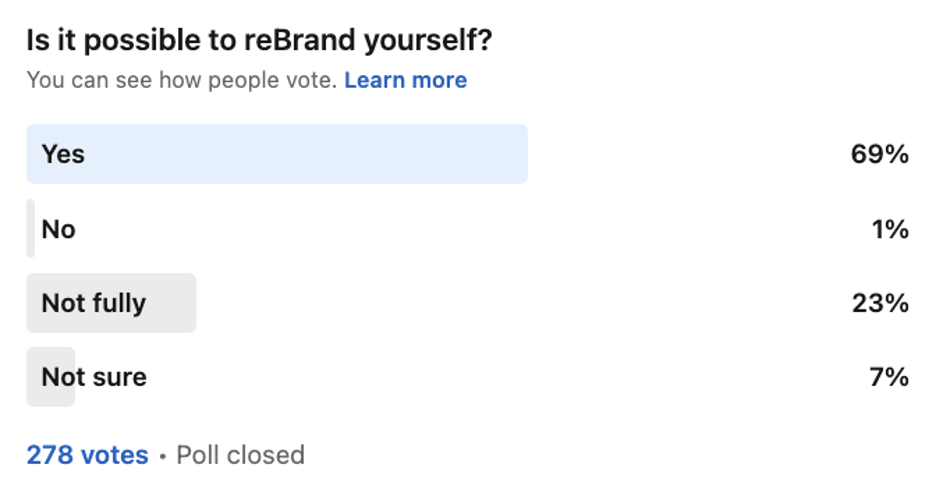Click the 23% result for Not fully
Screen dimensions: 936x482
pyautogui.click(x=880, y=303)
